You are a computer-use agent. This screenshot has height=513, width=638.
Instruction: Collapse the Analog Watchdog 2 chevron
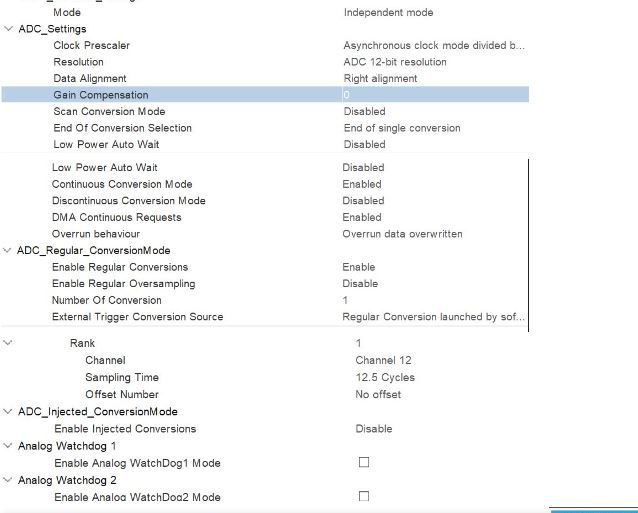7,480
